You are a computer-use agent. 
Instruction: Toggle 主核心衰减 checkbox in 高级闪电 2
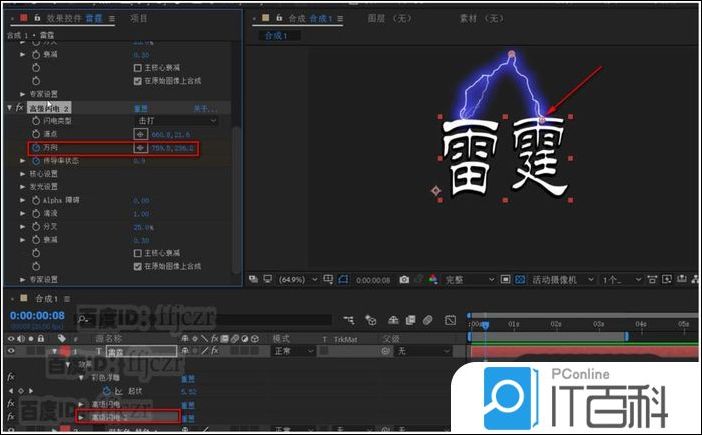tap(138, 253)
